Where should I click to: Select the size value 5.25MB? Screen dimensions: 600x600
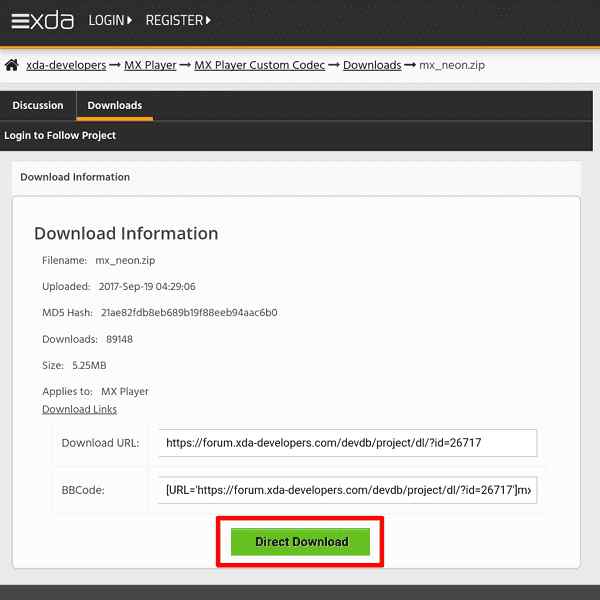click(89, 365)
